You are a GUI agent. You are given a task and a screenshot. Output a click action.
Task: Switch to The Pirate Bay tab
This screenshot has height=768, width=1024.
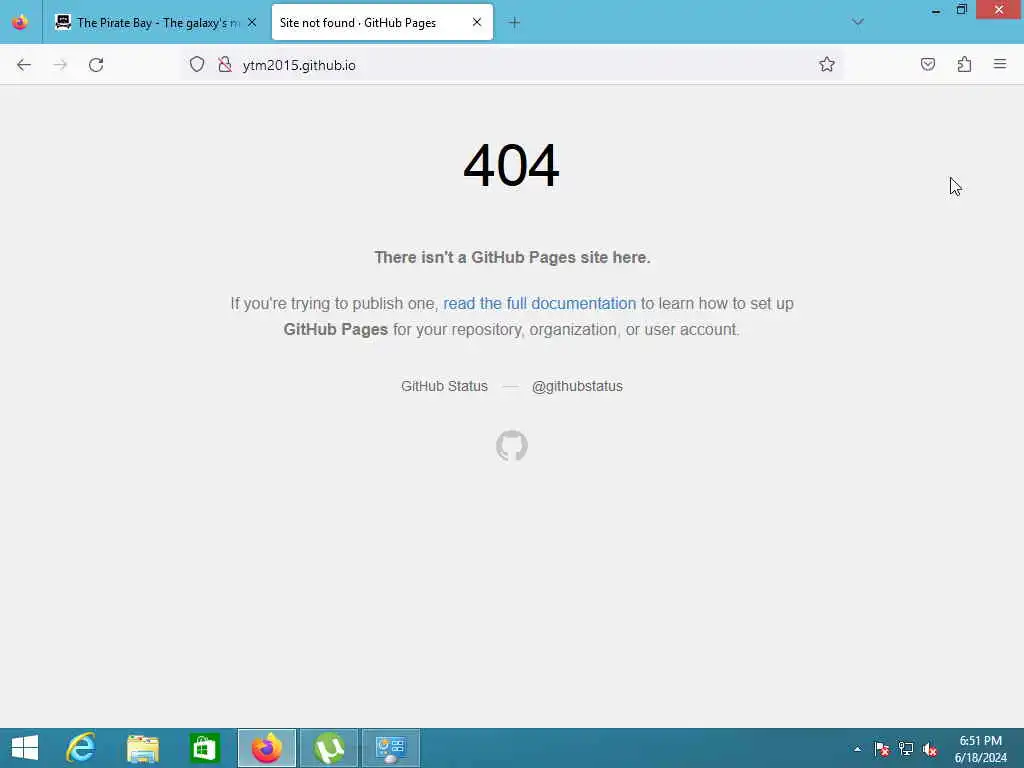(x=157, y=23)
